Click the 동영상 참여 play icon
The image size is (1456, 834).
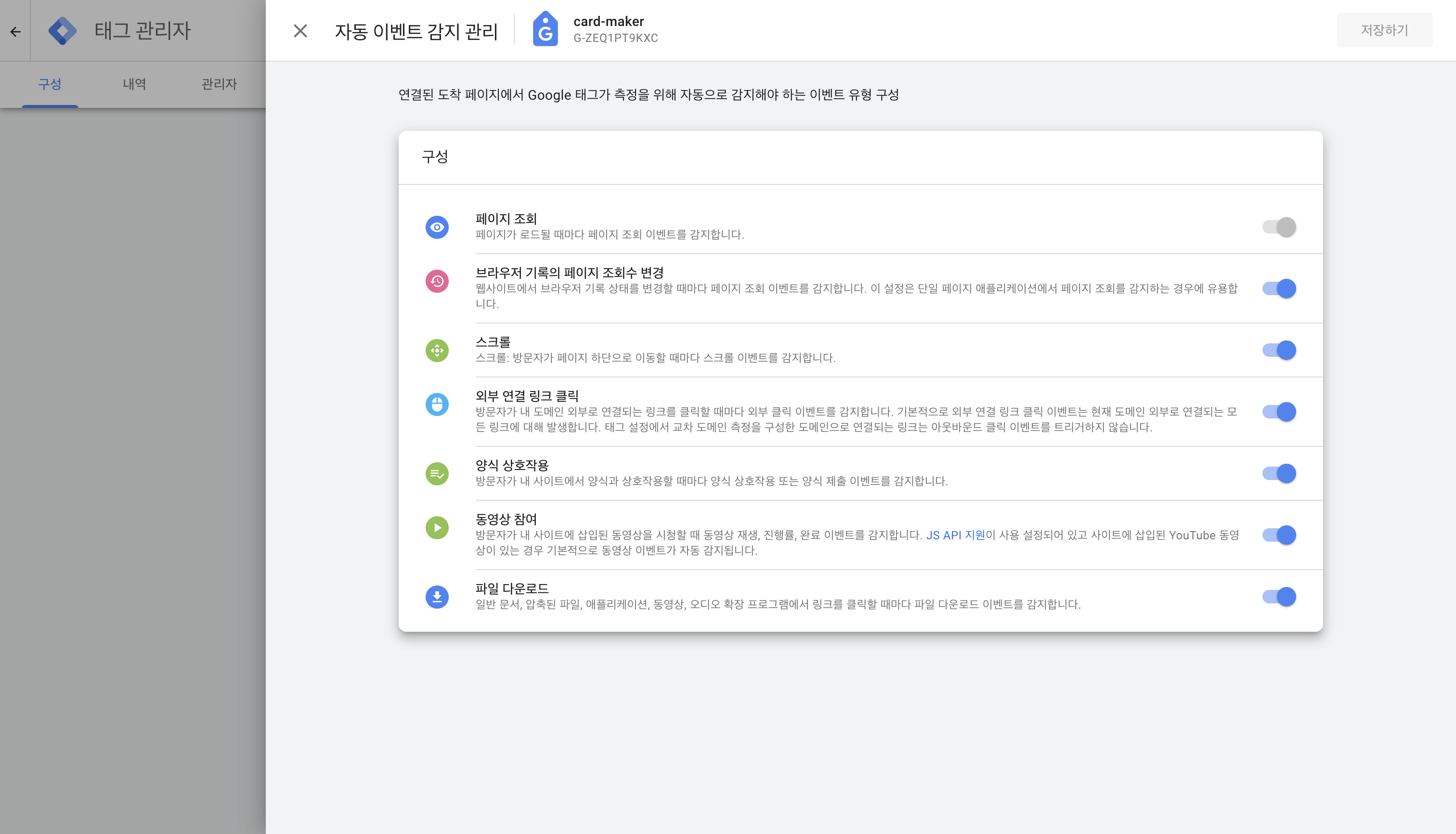tap(436, 528)
